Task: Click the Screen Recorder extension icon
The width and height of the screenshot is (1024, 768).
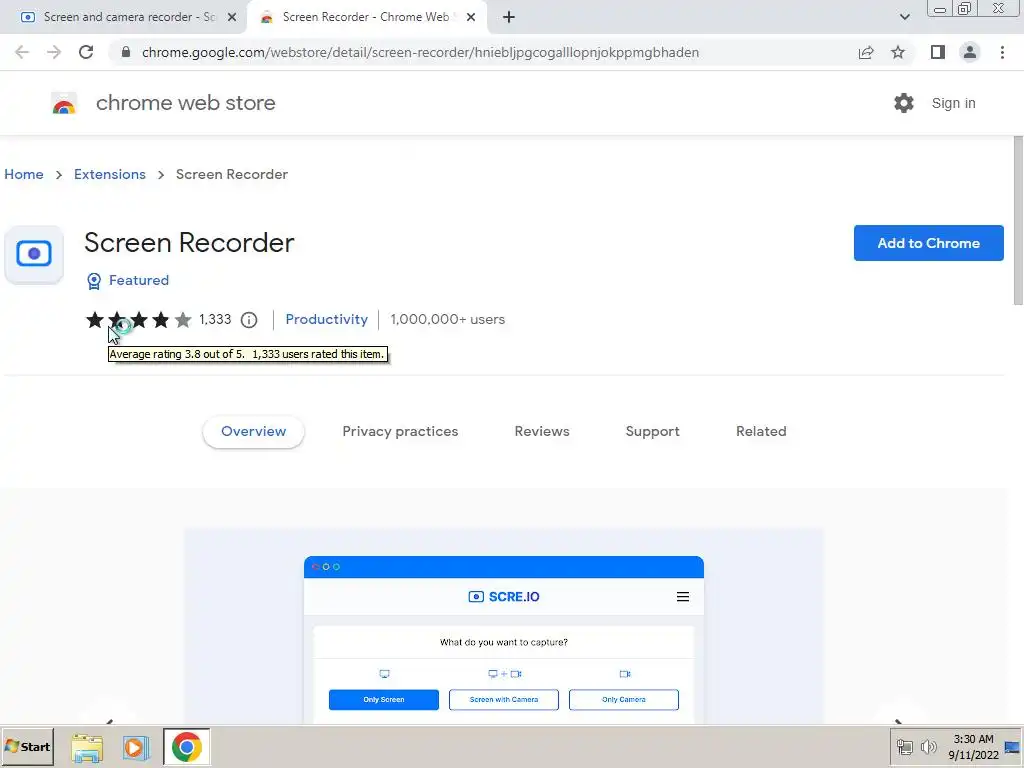Action: tap(34, 254)
